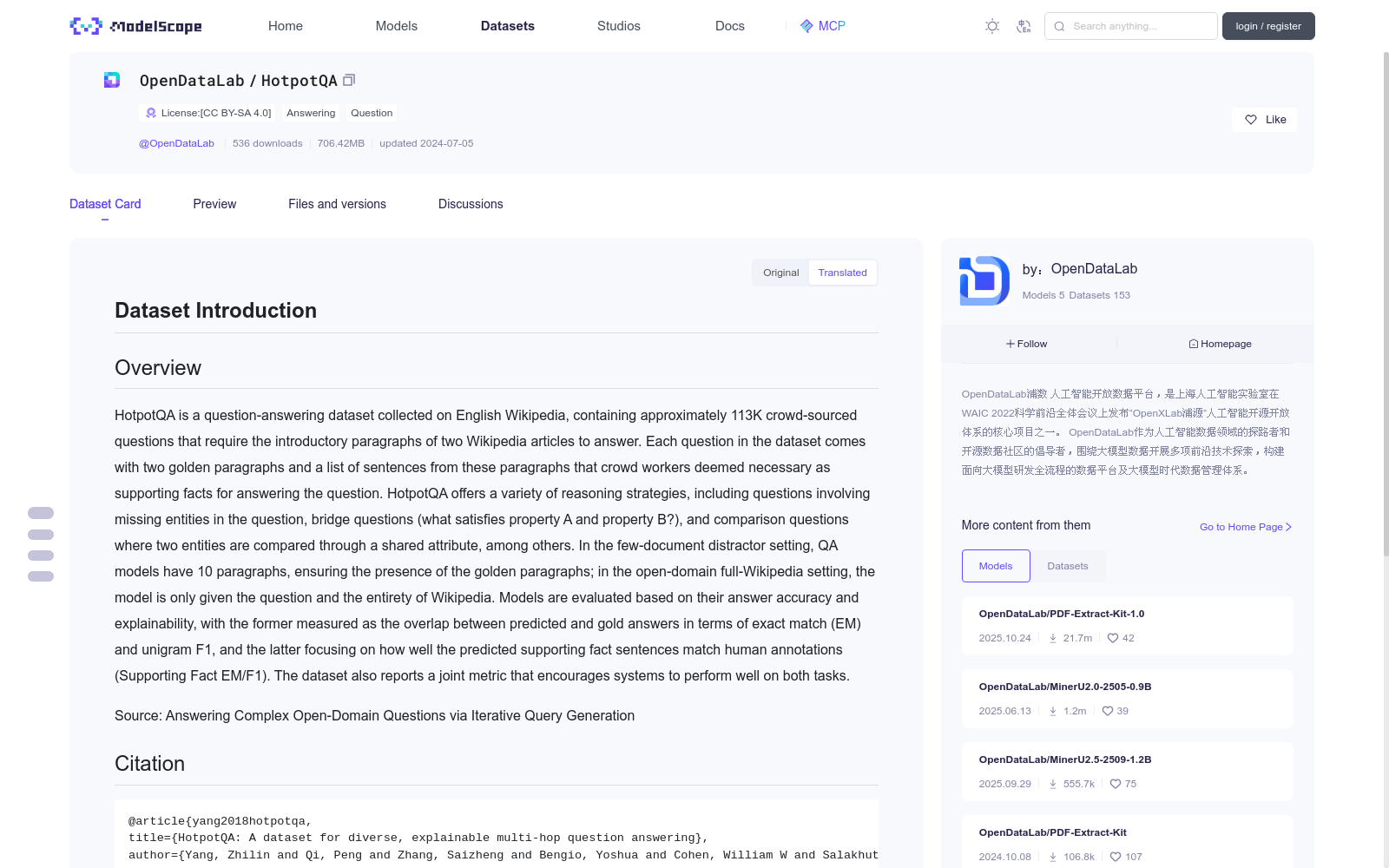Go to the Home navigation item
This screenshot has width=1389, height=868.
[x=286, y=26]
